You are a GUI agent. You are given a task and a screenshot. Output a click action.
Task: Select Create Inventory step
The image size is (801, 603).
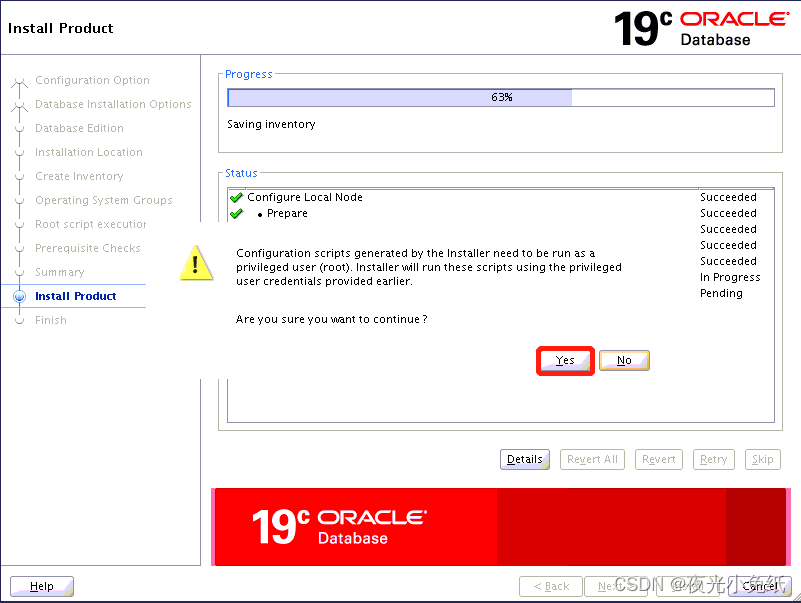pos(79,176)
